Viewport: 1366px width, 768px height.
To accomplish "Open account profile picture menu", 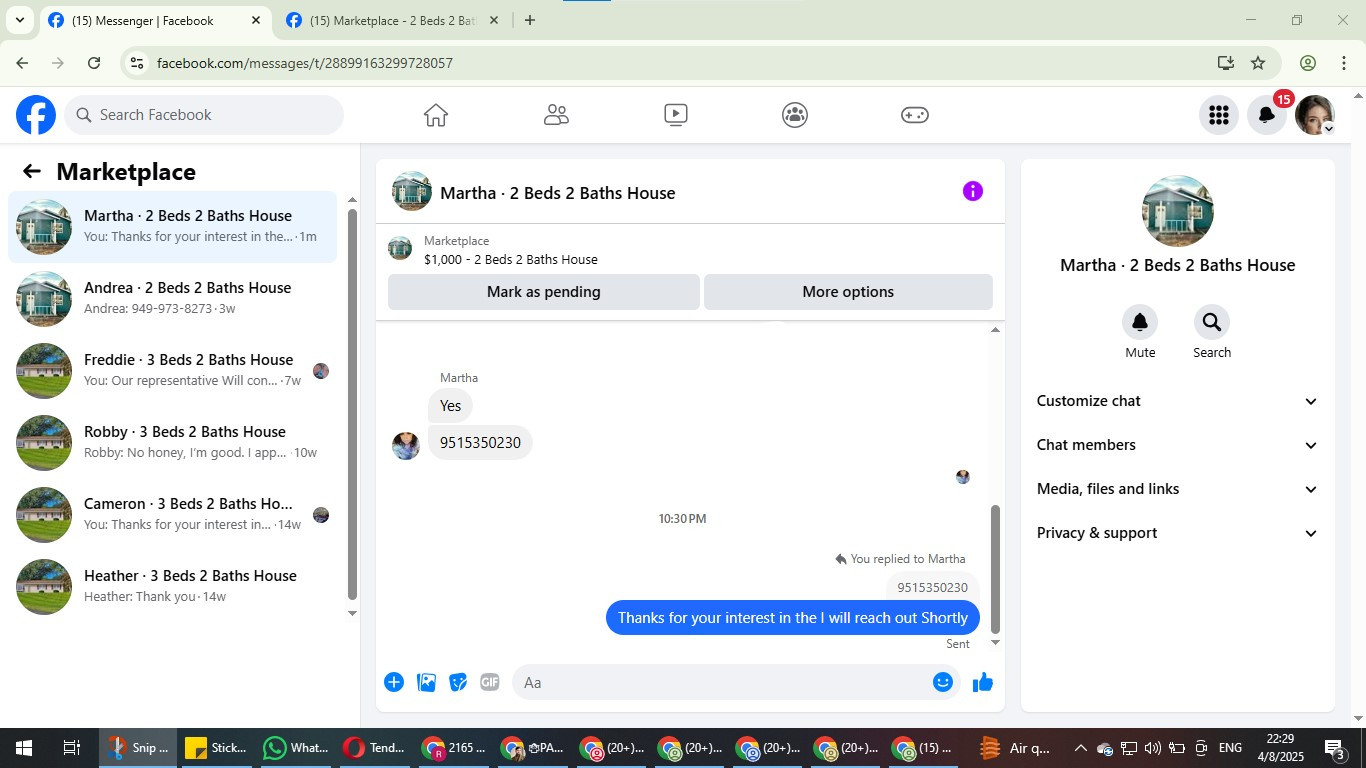I will [x=1314, y=115].
